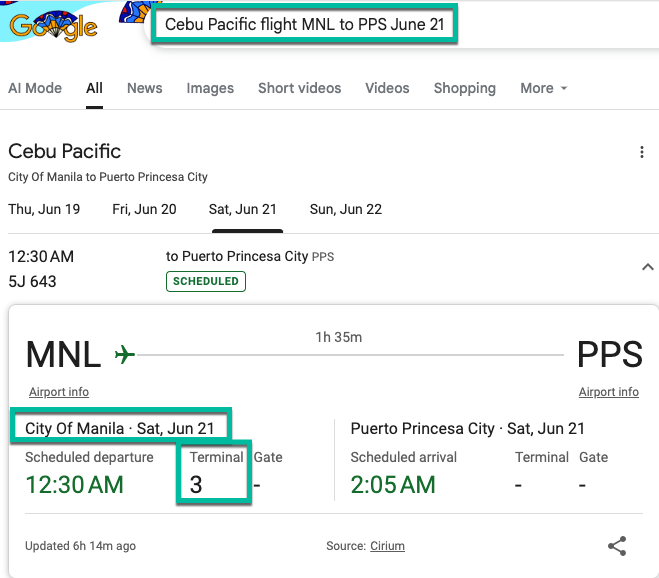Expand the More dropdown menu
The height and width of the screenshot is (578, 659).
[543, 88]
